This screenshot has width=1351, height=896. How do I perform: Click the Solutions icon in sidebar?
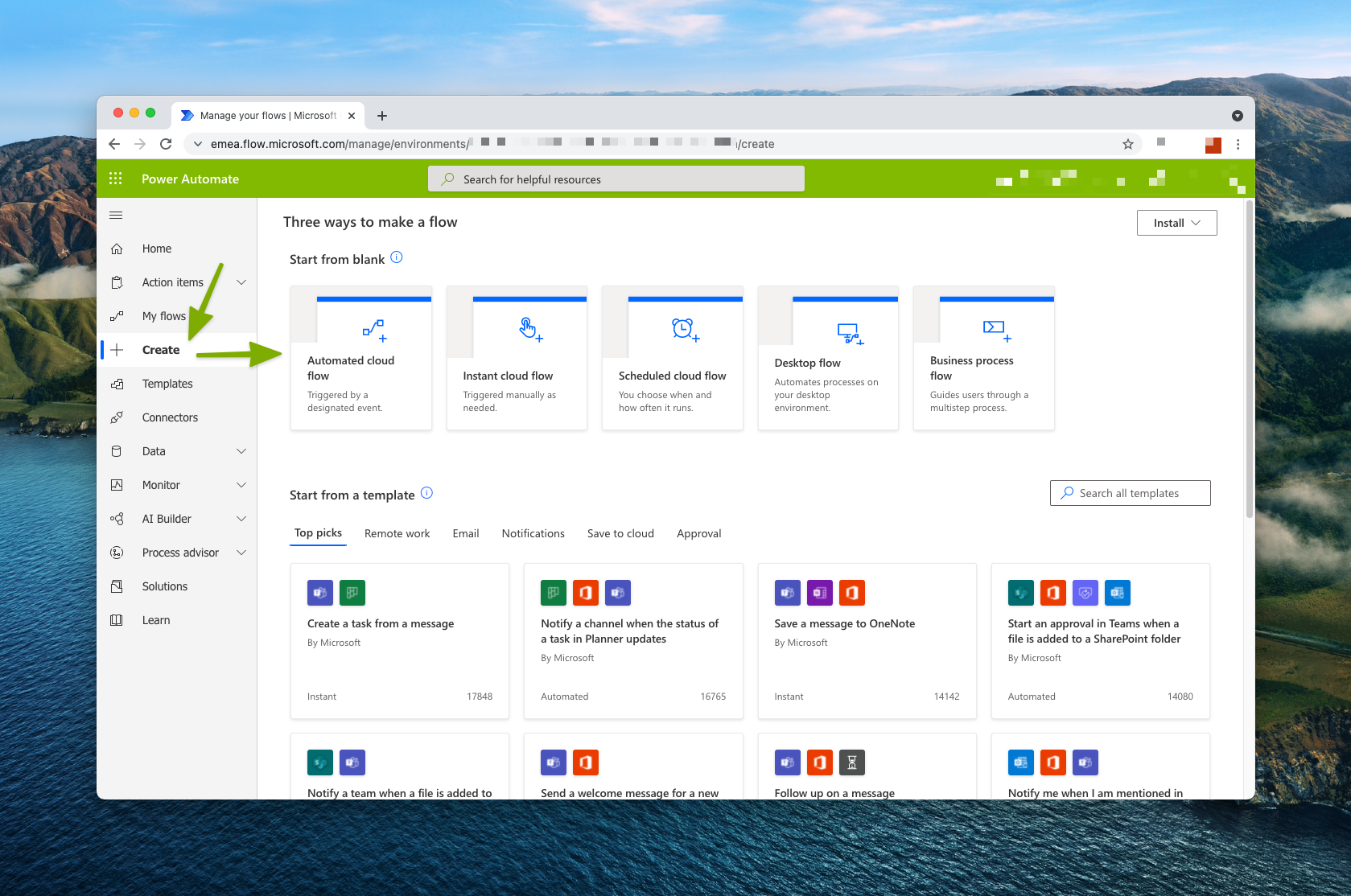(x=117, y=586)
